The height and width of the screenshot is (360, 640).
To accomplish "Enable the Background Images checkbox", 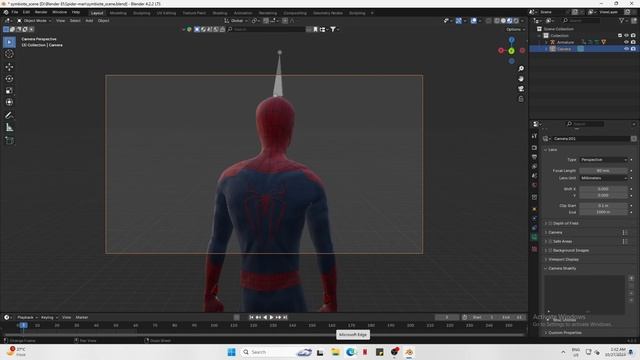I will (550, 250).
